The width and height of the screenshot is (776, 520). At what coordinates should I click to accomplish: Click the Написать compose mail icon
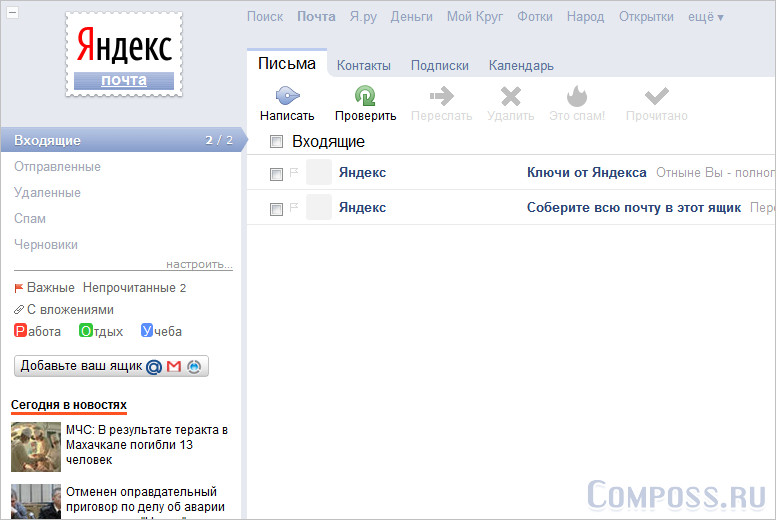pyautogui.click(x=287, y=96)
